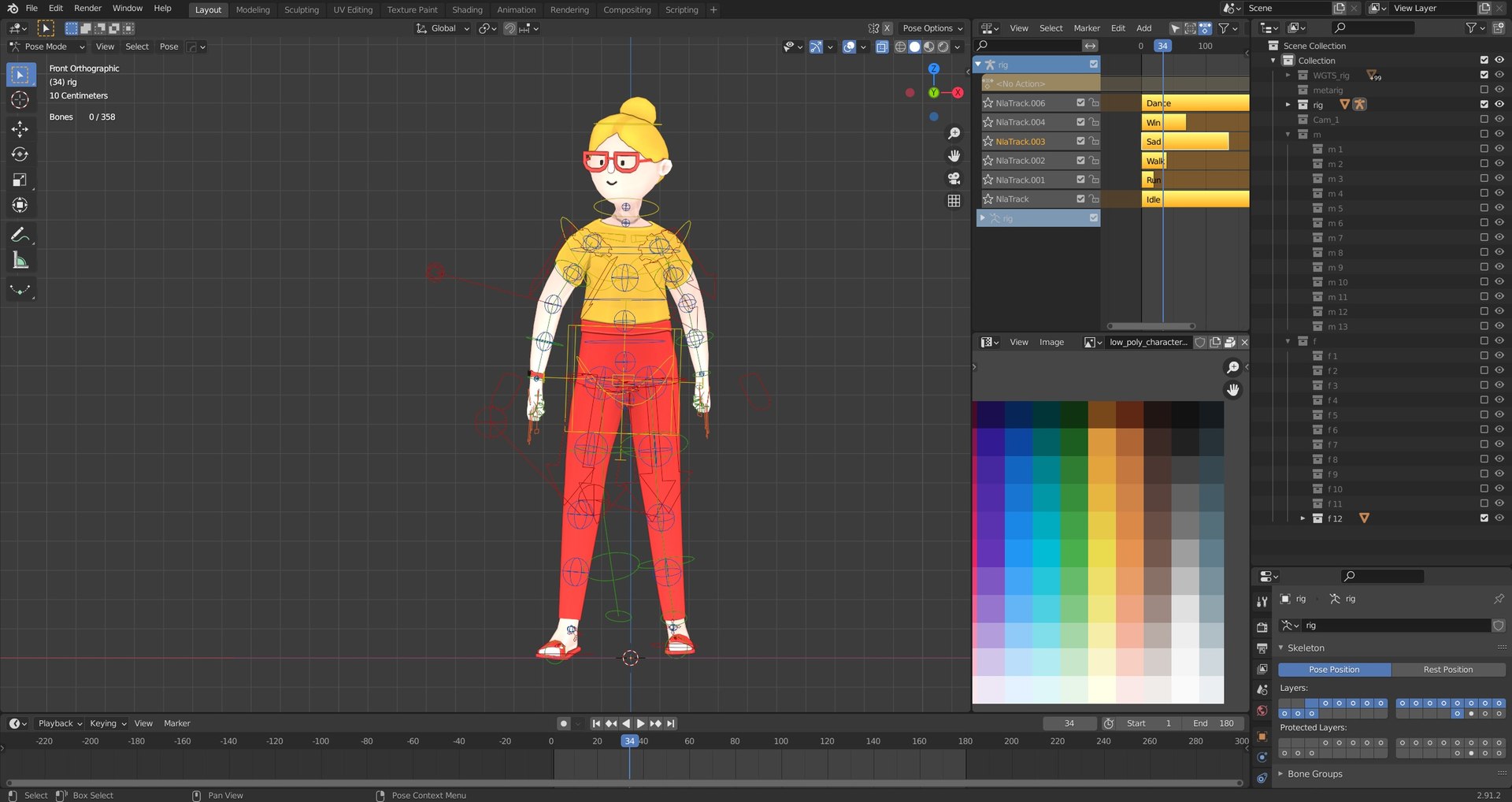Toggle the NlaTrack.001 checkbox
1512x802 pixels.
1080,180
